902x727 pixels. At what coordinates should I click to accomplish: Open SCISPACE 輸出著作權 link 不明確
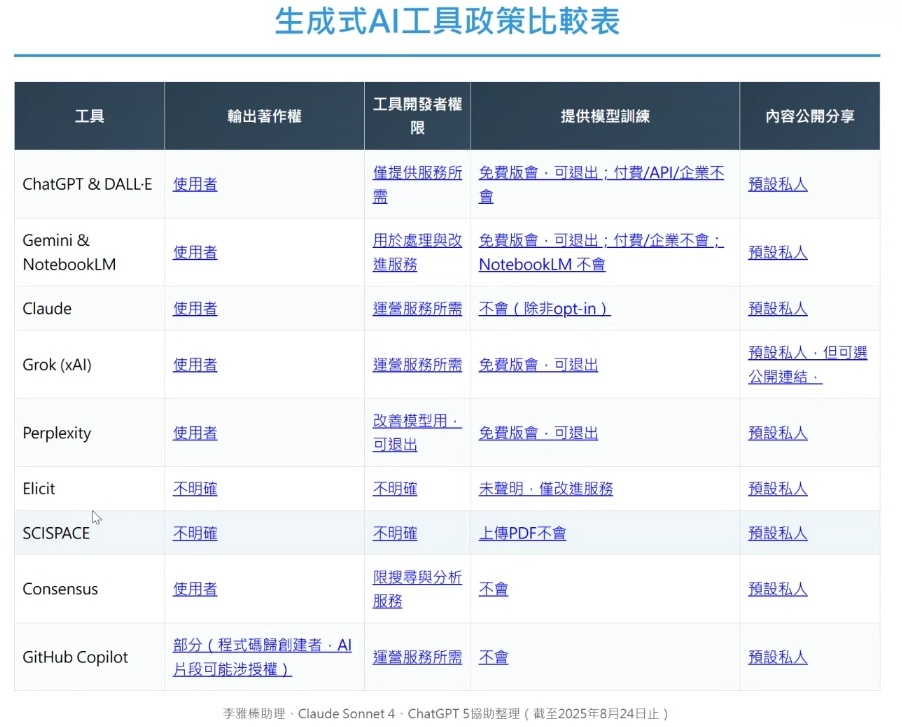[x=195, y=534]
